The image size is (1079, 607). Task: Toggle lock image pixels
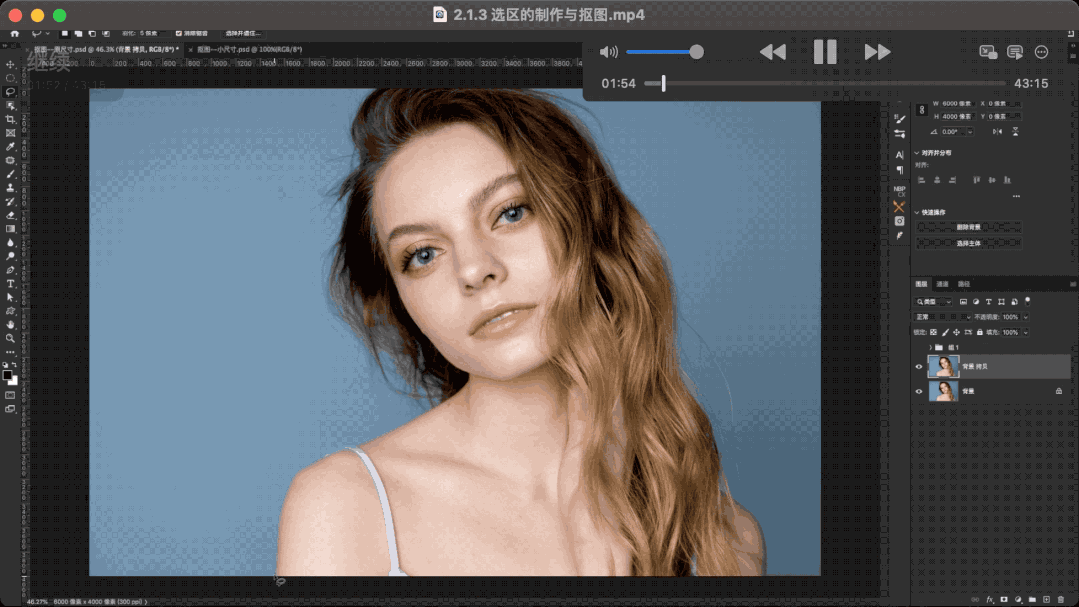(x=945, y=332)
